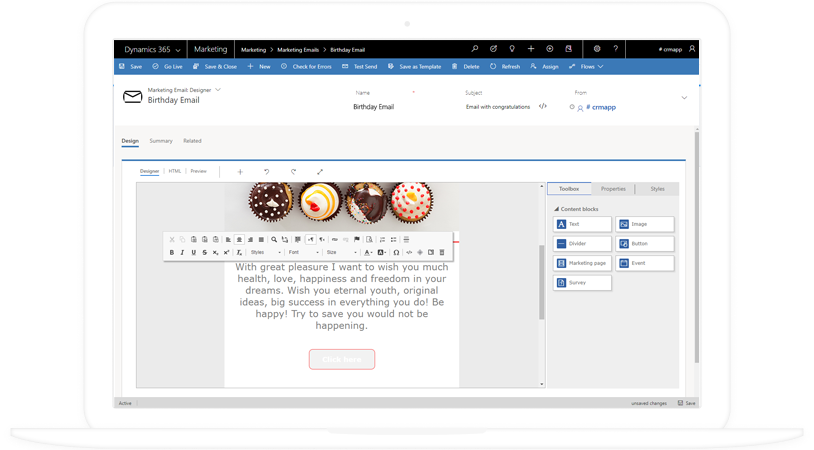
Task: Click the expand fullscreen arrow icon
Action: (x=320, y=172)
